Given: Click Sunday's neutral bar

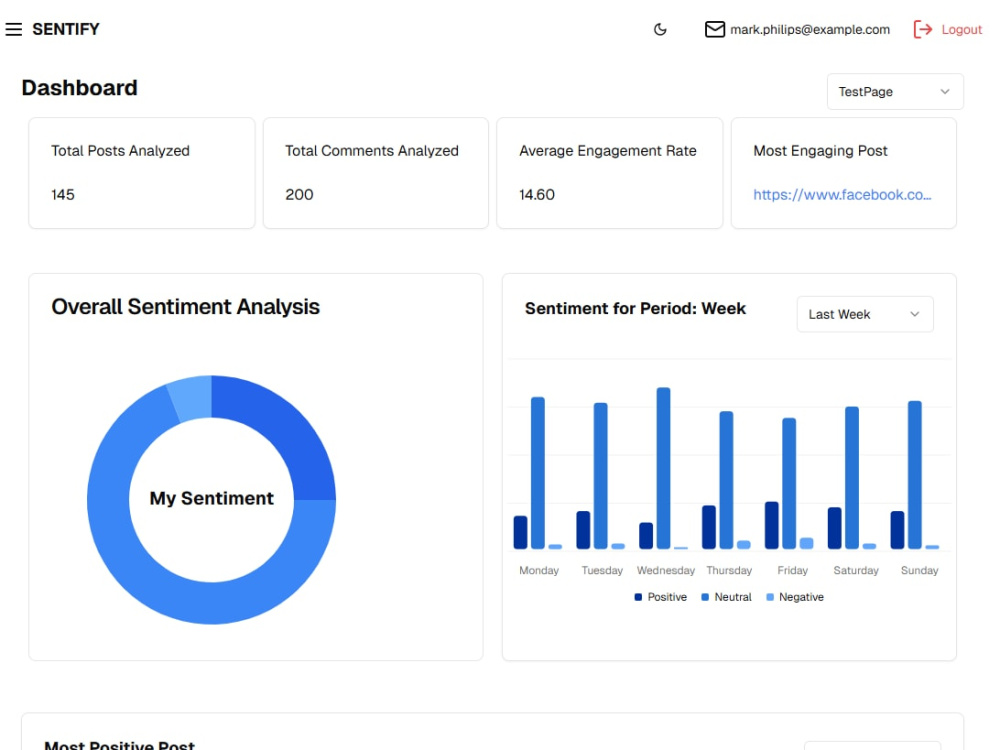Looking at the screenshot, I should tap(915, 474).
